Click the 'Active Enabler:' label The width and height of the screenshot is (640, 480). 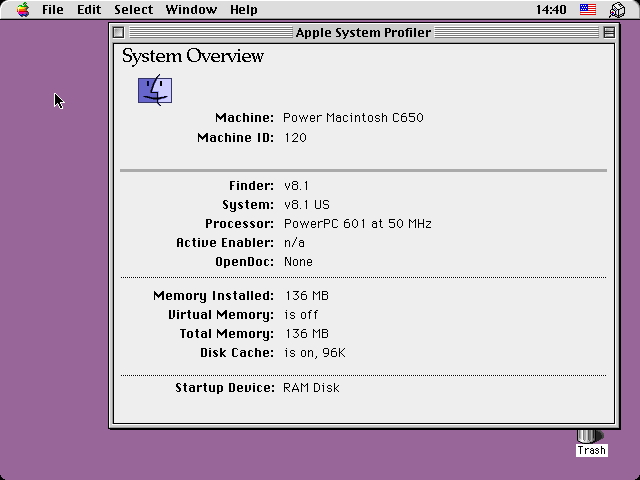225,243
